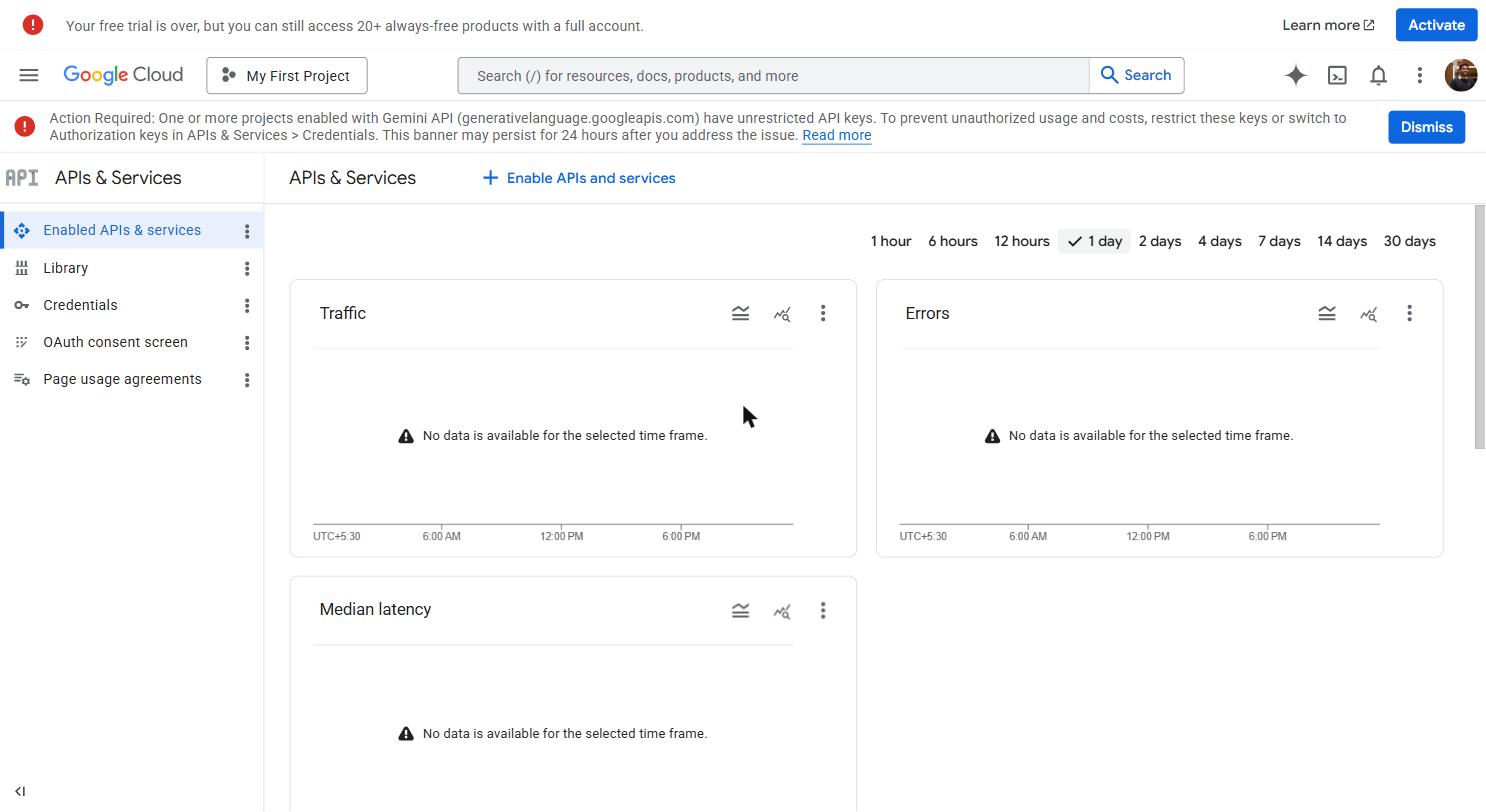Select the 7 days time range

[1279, 241]
